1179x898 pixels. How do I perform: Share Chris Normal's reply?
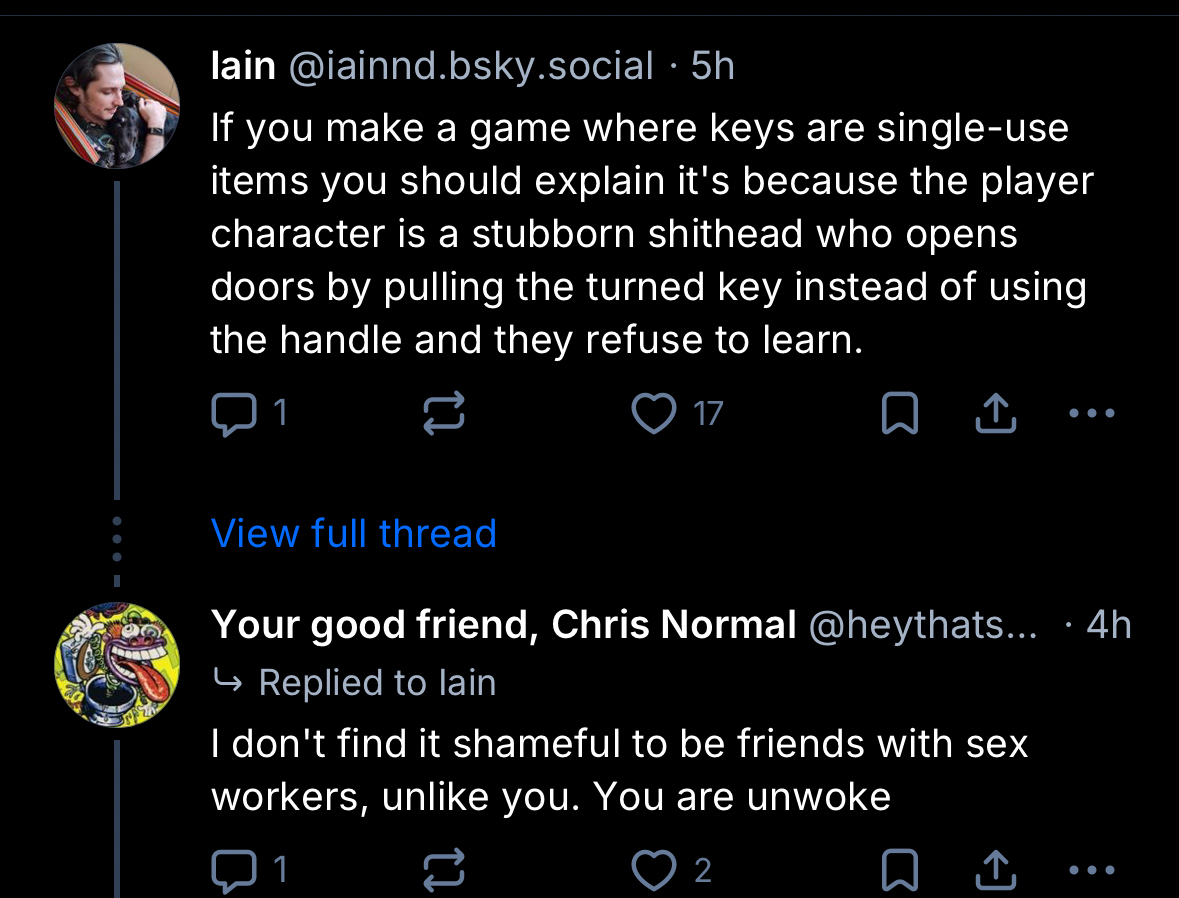[996, 871]
